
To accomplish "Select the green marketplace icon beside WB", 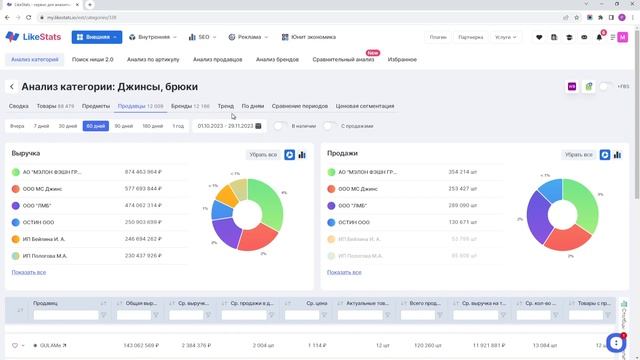I will coord(589,87).
